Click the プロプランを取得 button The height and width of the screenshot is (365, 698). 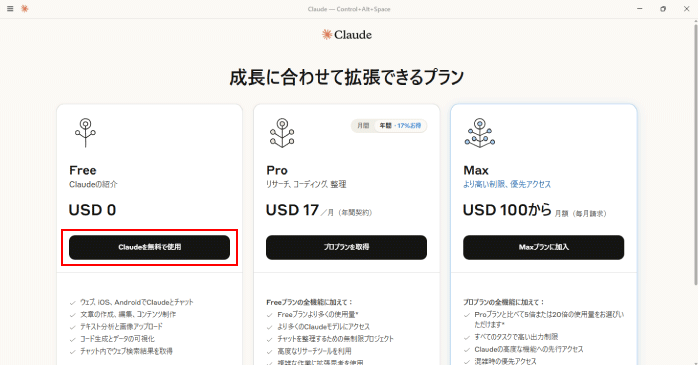click(x=346, y=247)
